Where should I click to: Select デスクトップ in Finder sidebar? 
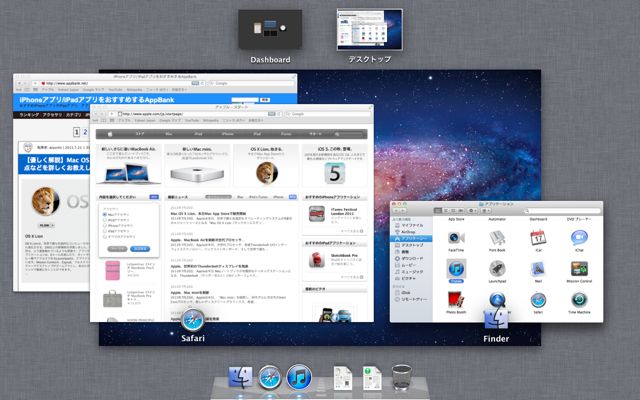coord(411,245)
